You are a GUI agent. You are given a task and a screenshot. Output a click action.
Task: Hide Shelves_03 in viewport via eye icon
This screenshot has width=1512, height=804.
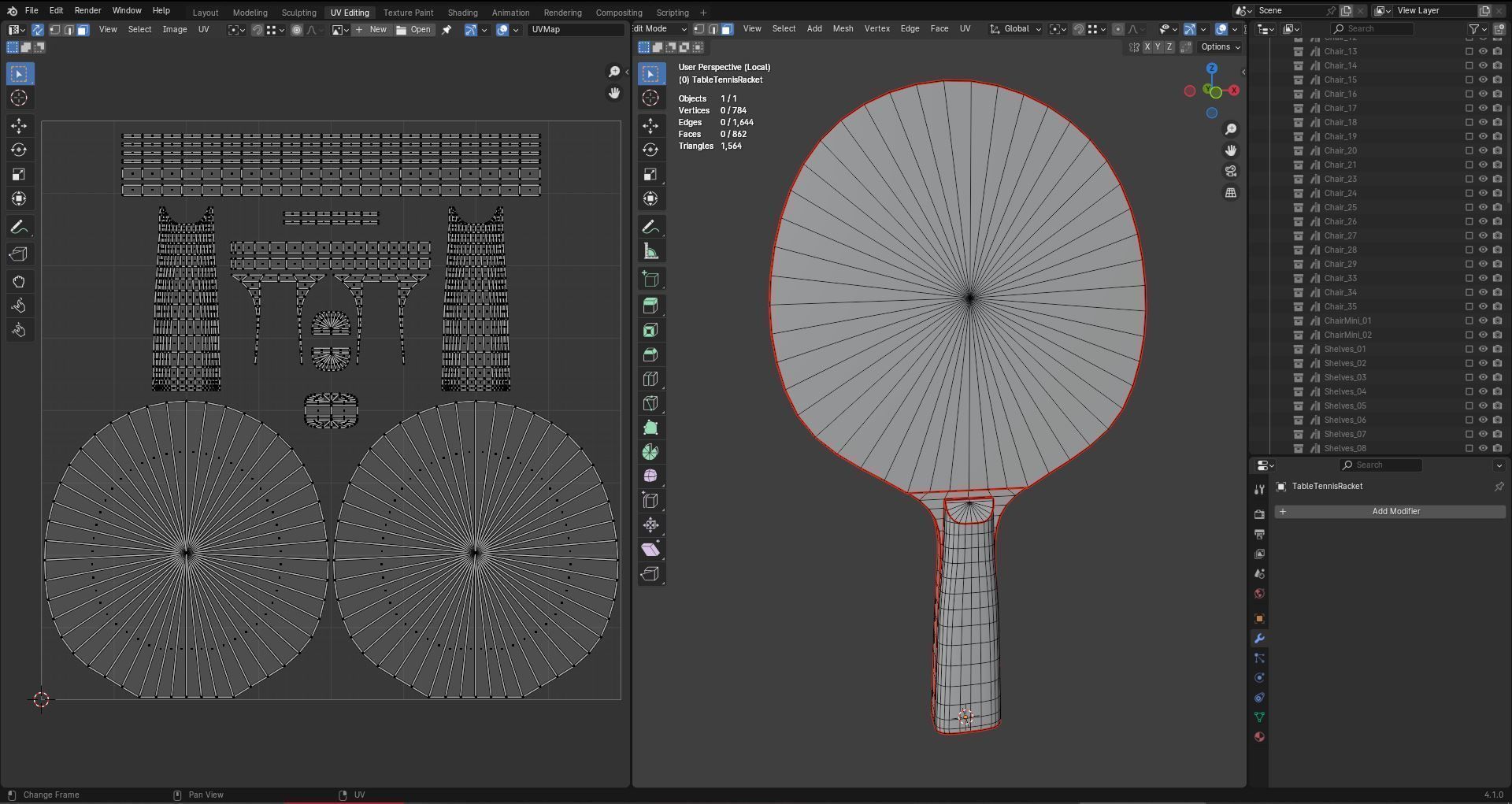point(1483,377)
